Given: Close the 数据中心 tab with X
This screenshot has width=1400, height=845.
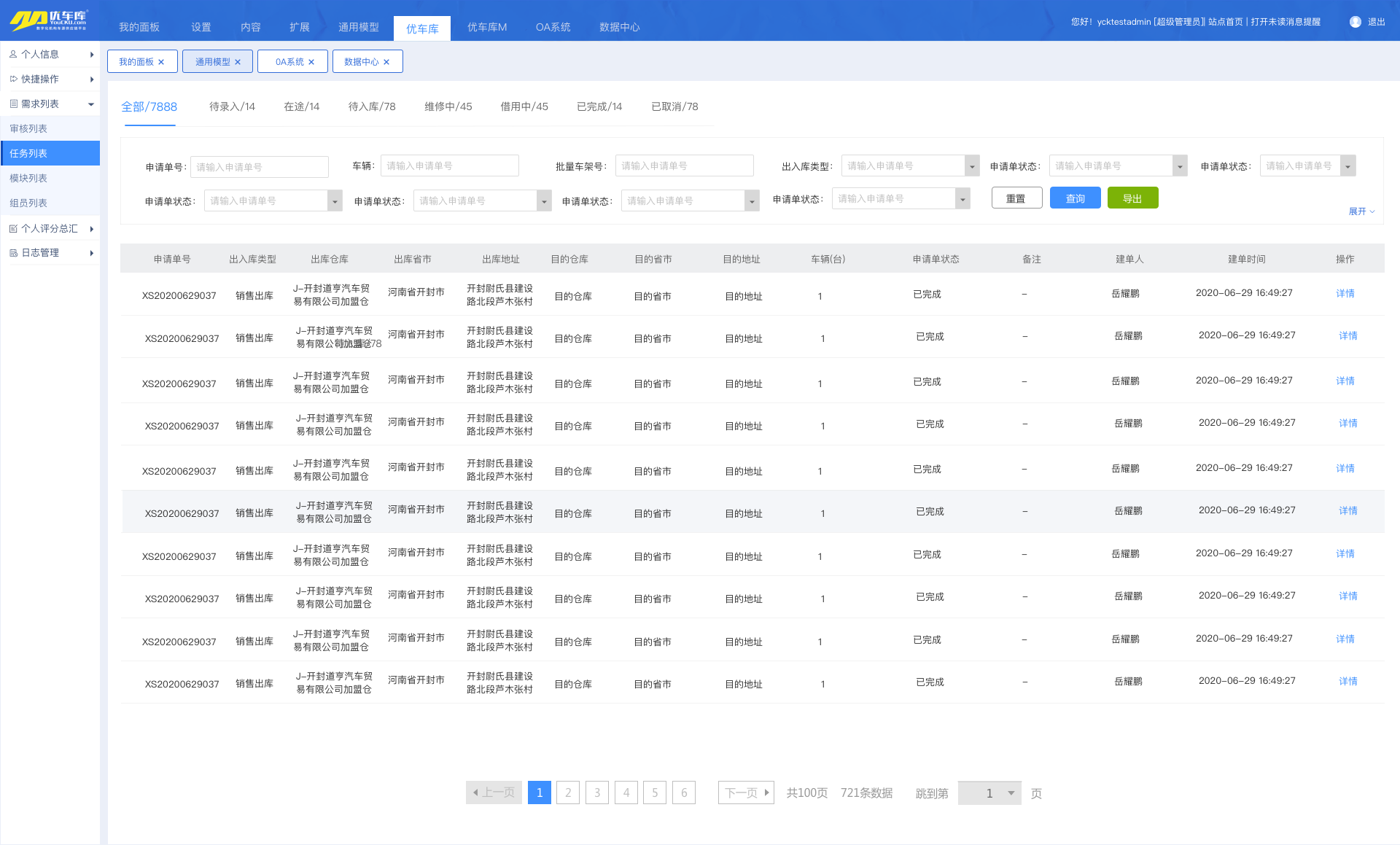Looking at the screenshot, I should point(386,62).
